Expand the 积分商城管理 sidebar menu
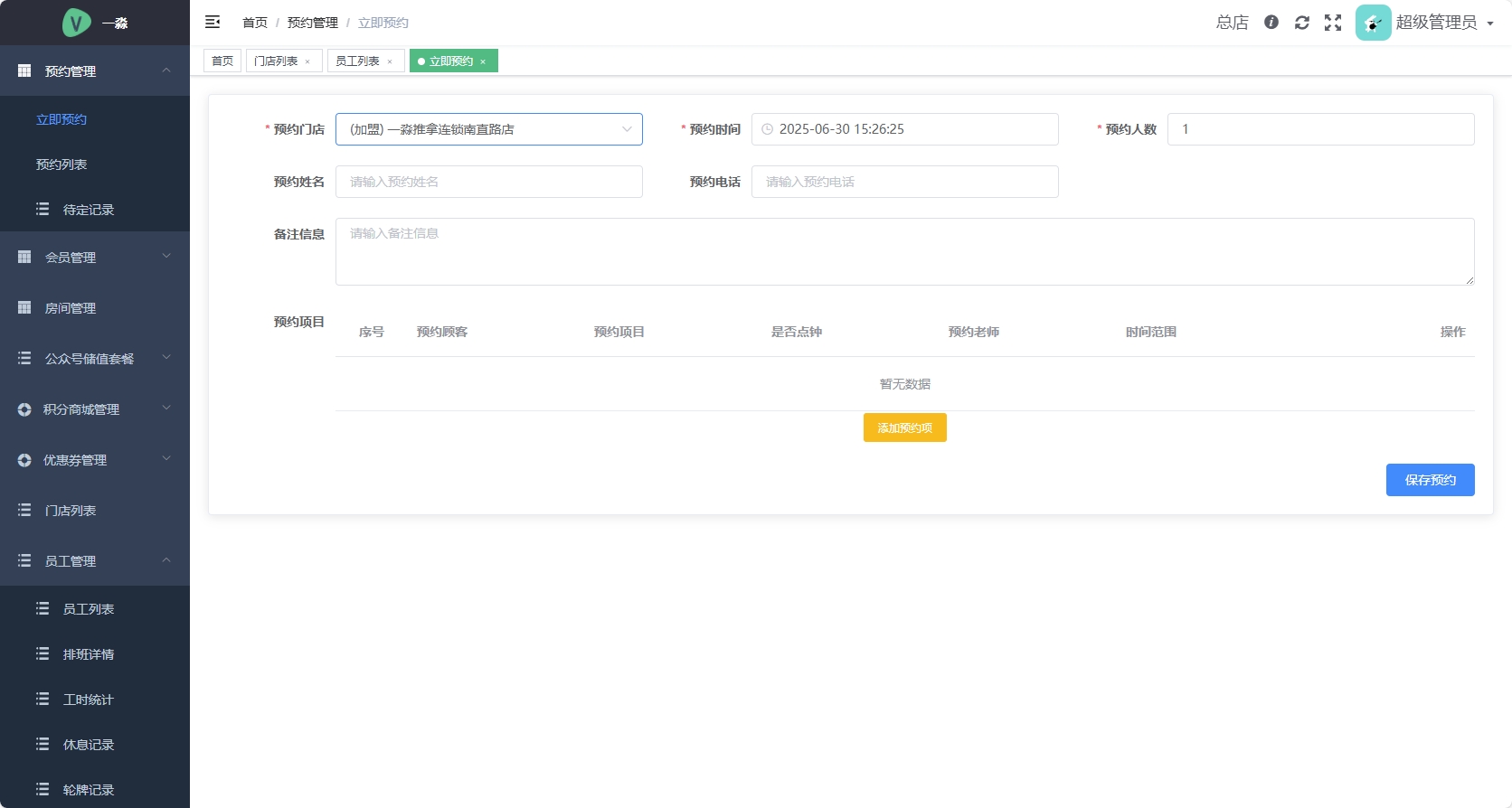1512x808 pixels. pos(95,409)
